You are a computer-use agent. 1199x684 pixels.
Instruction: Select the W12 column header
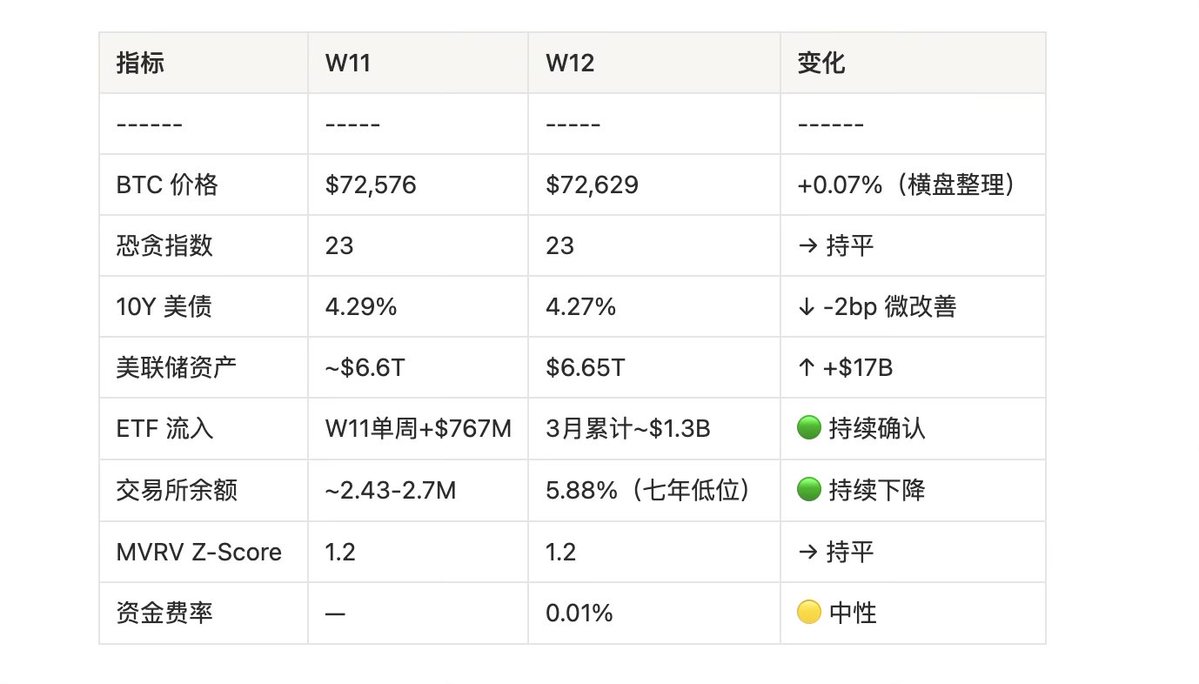pyautogui.click(x=570, y=63)
